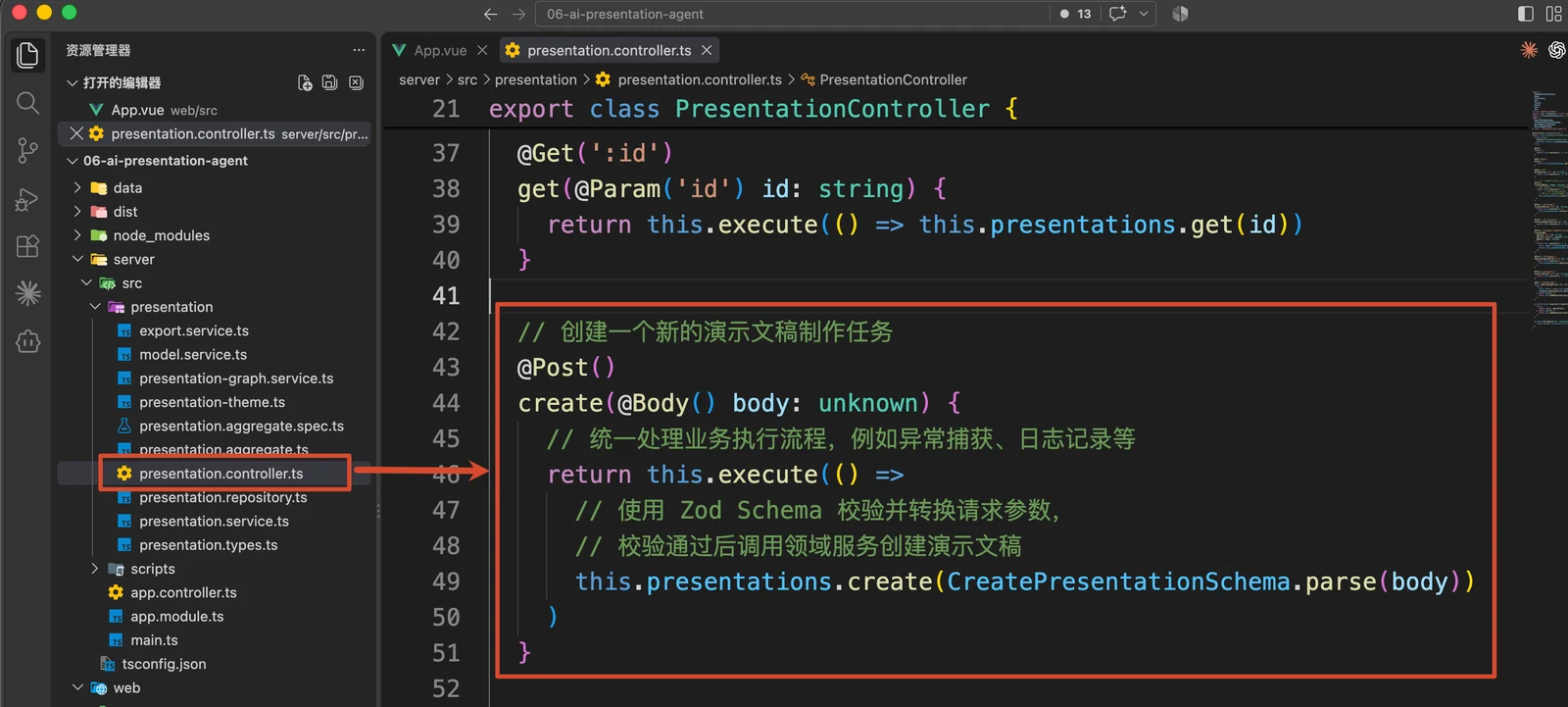Close all open editors icon
The height and width of the screenshot is (707, 1568).
(x=356, y=82)
